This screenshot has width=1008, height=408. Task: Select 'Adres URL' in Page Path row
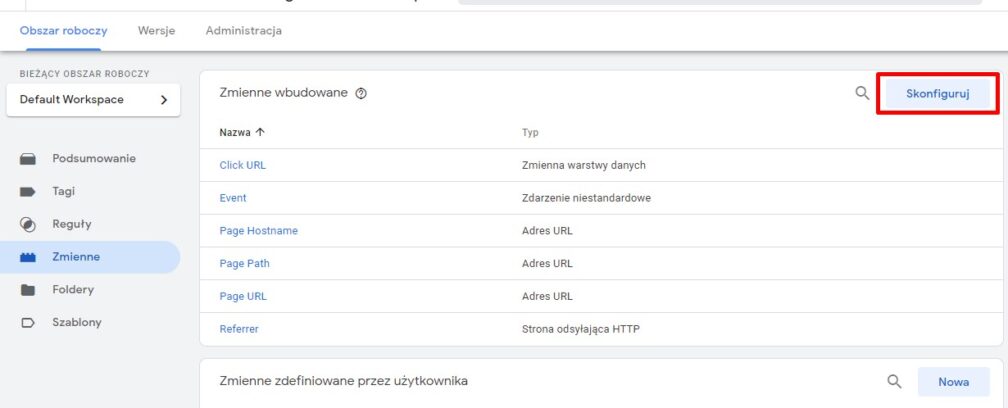[x=547, y=263]
